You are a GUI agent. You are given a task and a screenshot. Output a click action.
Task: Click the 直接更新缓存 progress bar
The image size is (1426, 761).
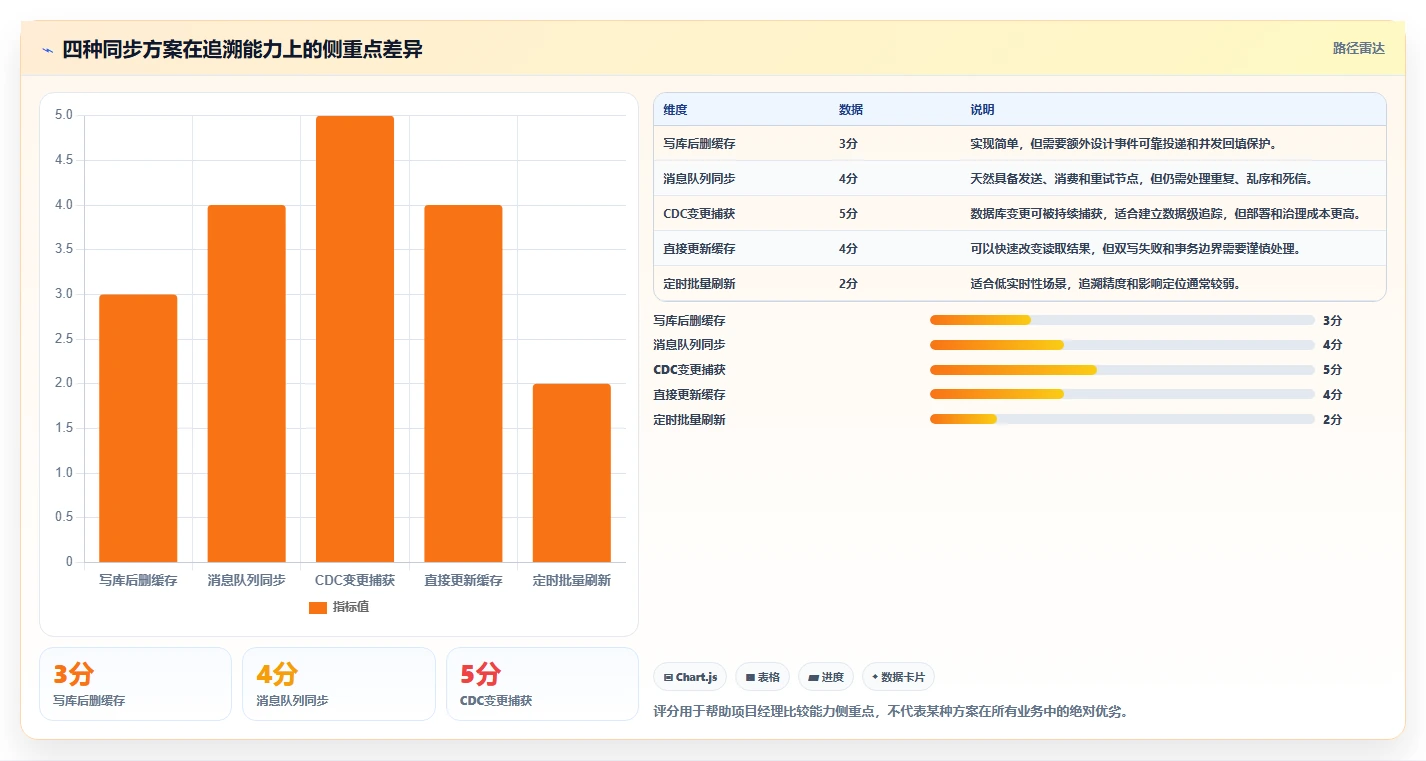[x=1122, y=394]
